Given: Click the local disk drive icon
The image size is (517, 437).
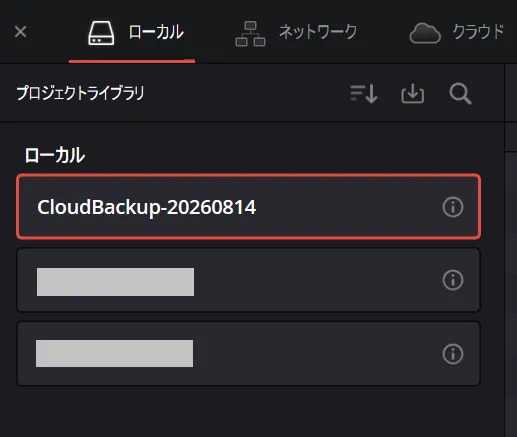Looking at the screenshot, I should (101, 33).
